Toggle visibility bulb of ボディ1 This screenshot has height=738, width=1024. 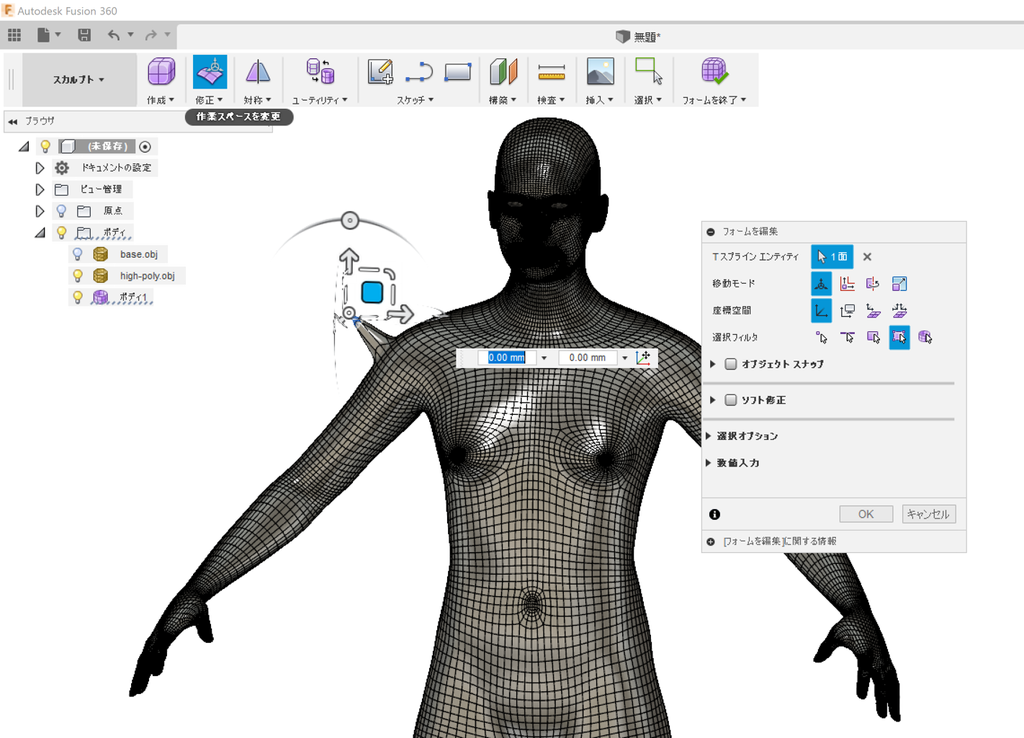click(78, 297)
